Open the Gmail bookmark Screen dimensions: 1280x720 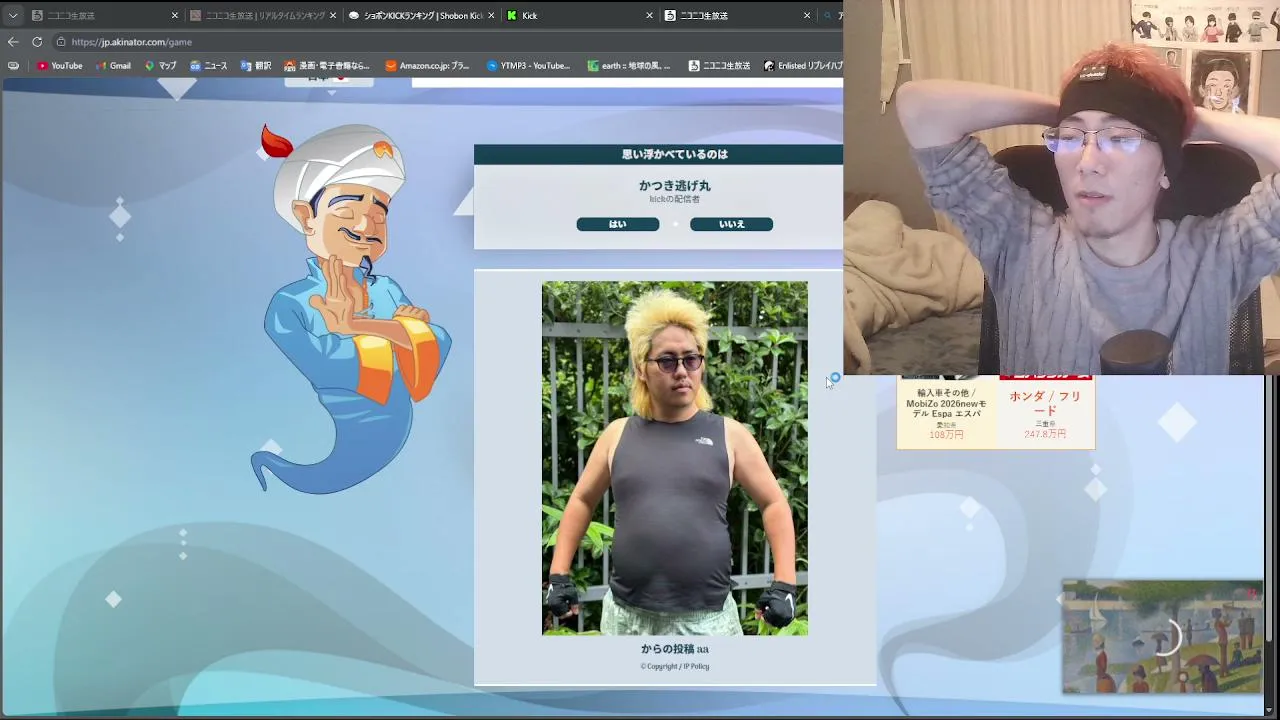[x=114, y=66]
